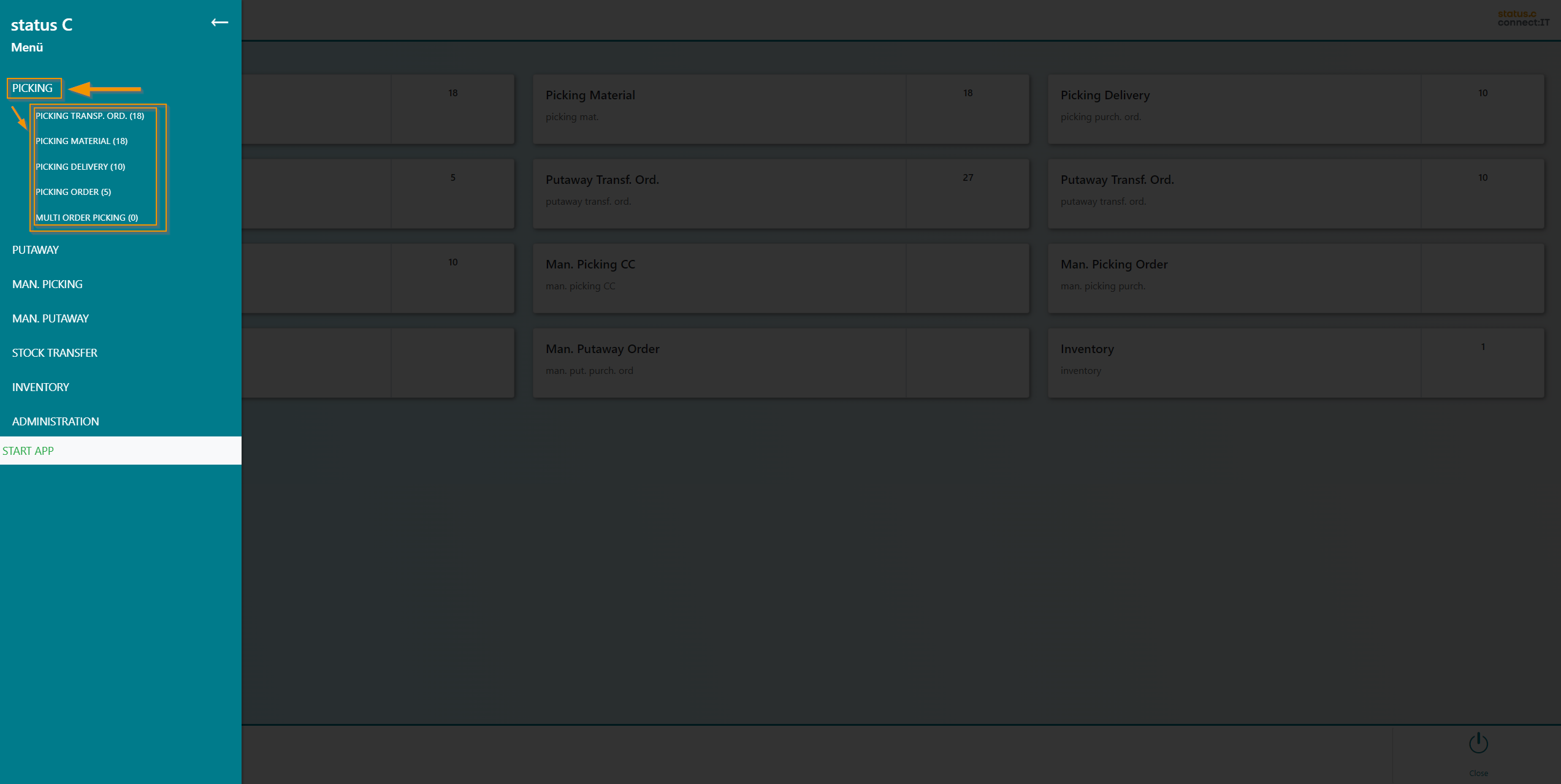Image resolution: width=1561 pixels, height=784 pixels.
Task: Open the Picking Delivery tile
Action: [1295, 109]
